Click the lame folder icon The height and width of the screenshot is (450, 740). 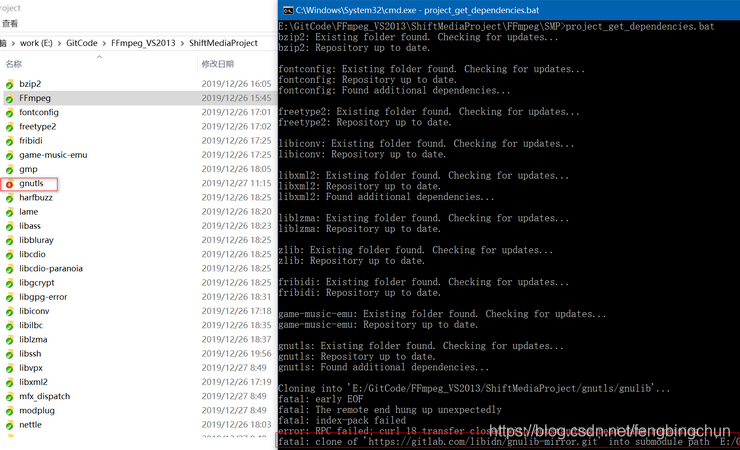9,212
